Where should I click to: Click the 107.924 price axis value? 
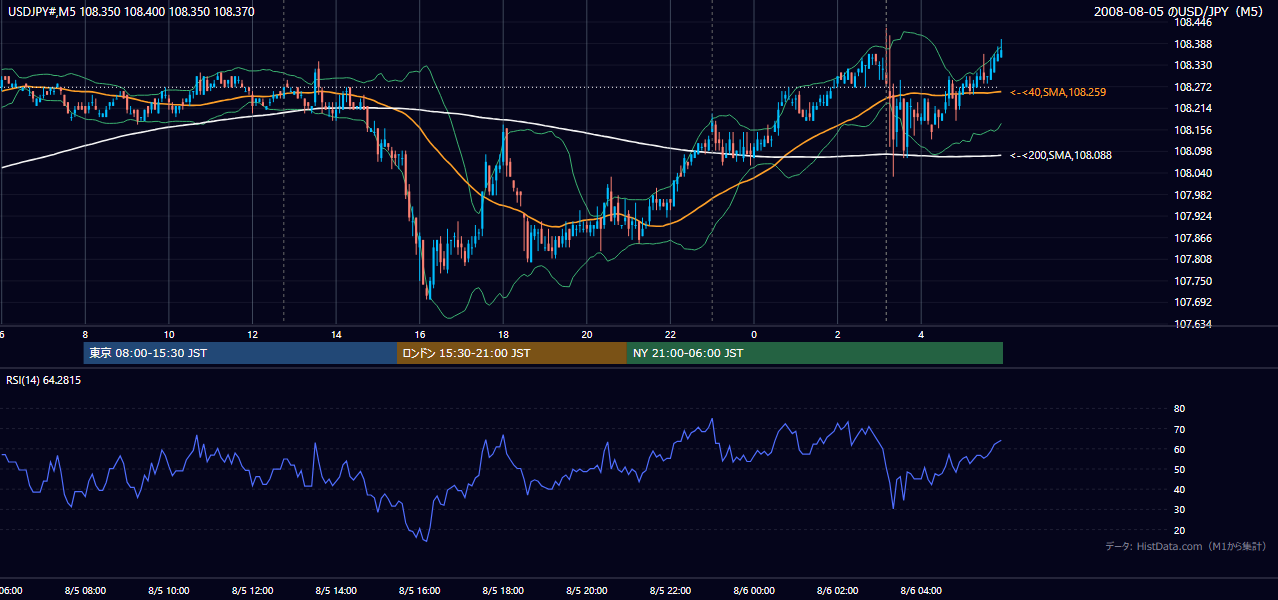coord(1191,216)
